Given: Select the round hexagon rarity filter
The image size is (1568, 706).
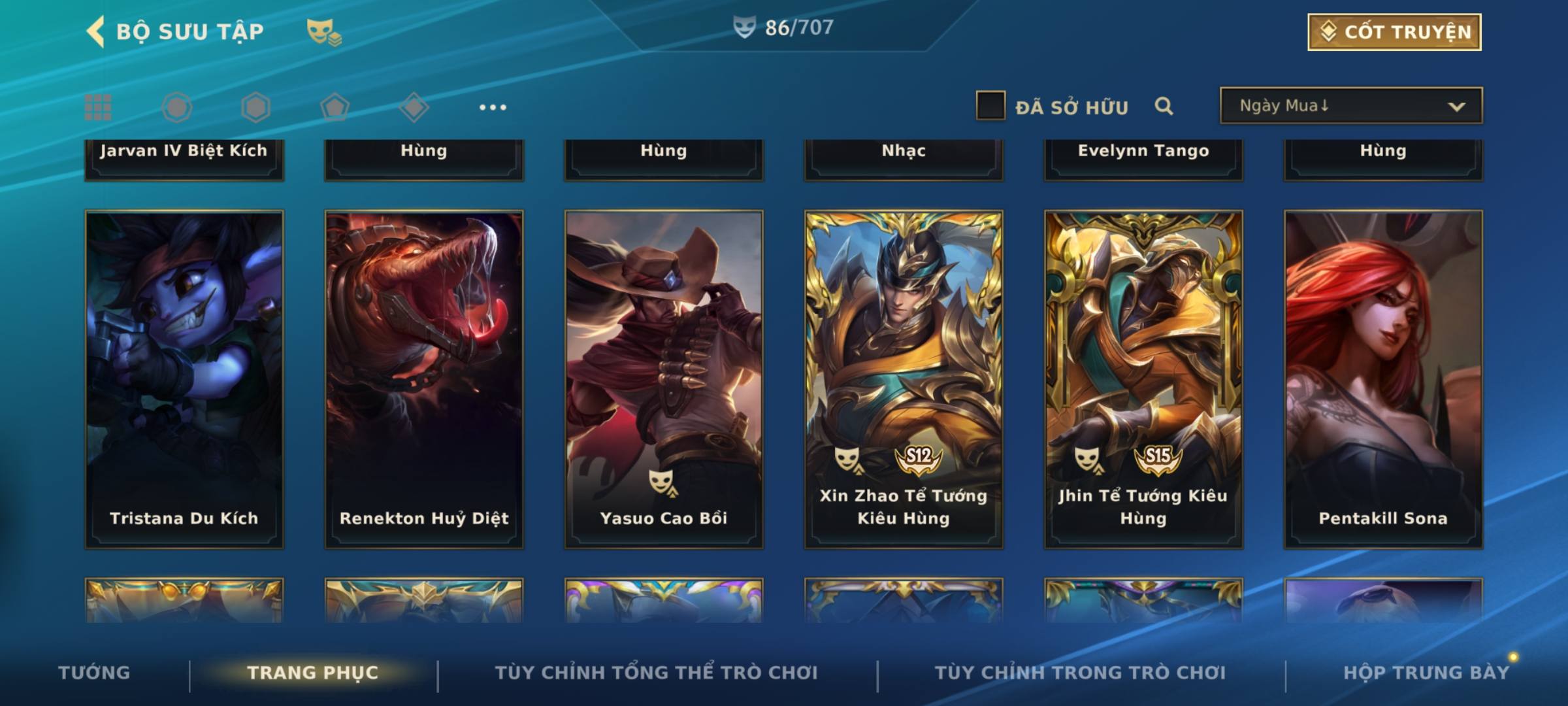Looking at the screenshot, I should tap(177, 107).
